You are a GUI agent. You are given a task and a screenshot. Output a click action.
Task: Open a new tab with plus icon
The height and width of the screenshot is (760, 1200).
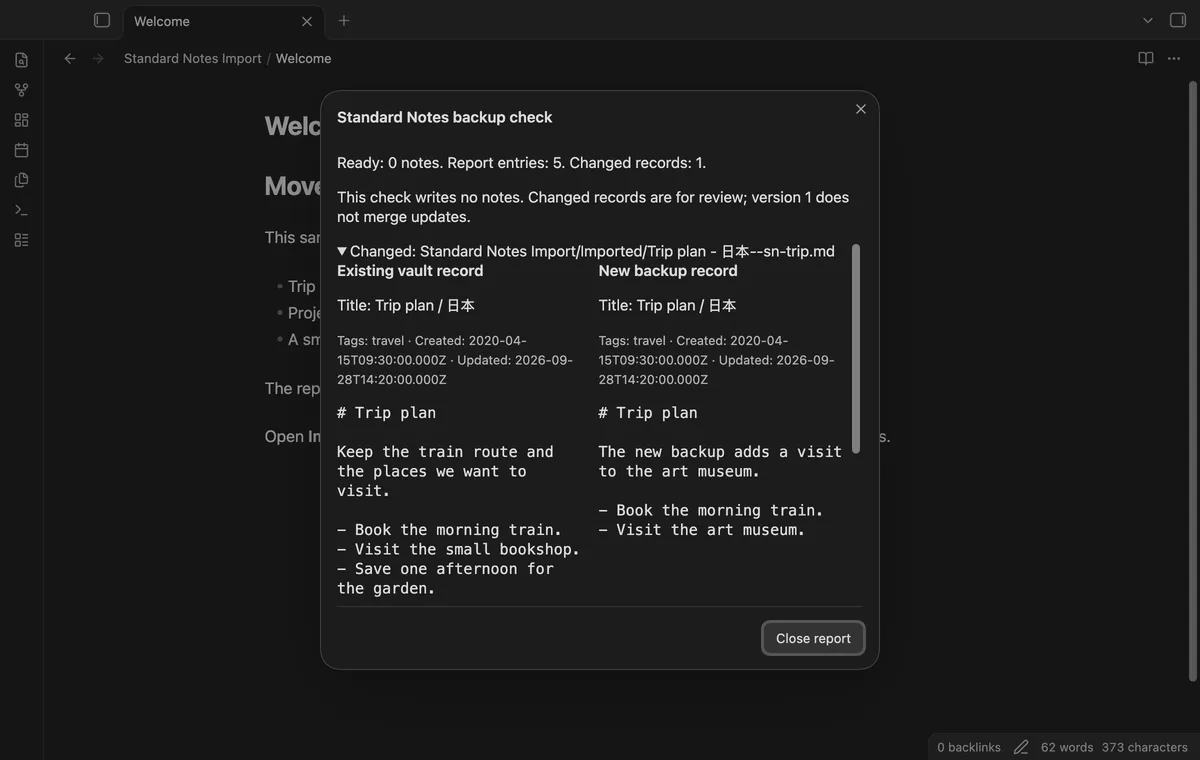[x=344, y=20]
